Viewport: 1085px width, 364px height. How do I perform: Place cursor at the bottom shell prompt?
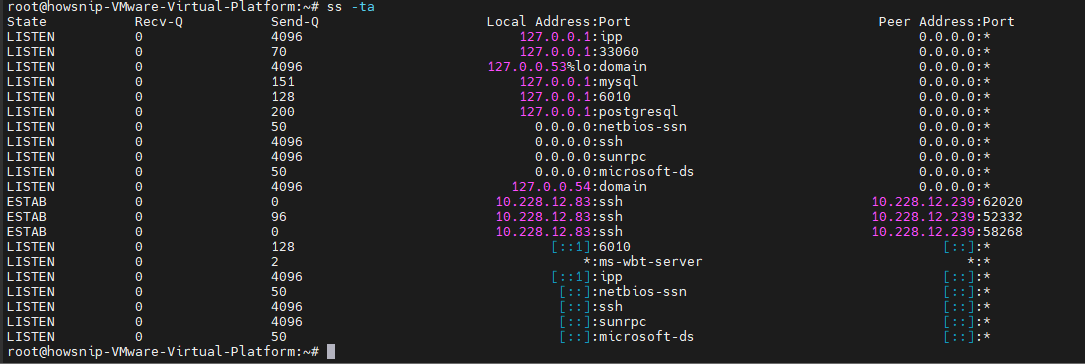331,352
